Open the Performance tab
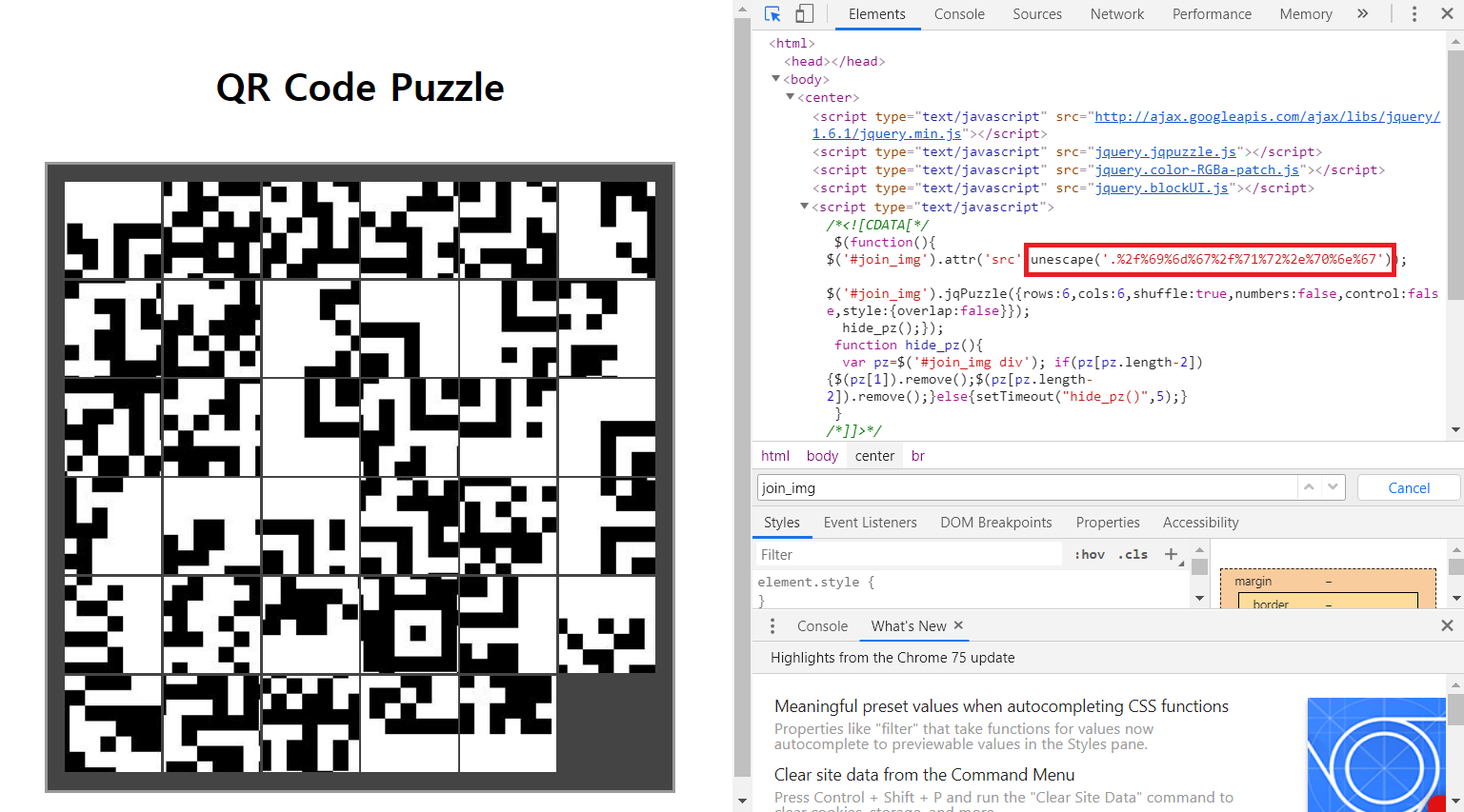Screen dimensions: 1464x812 pos(1212,14)
